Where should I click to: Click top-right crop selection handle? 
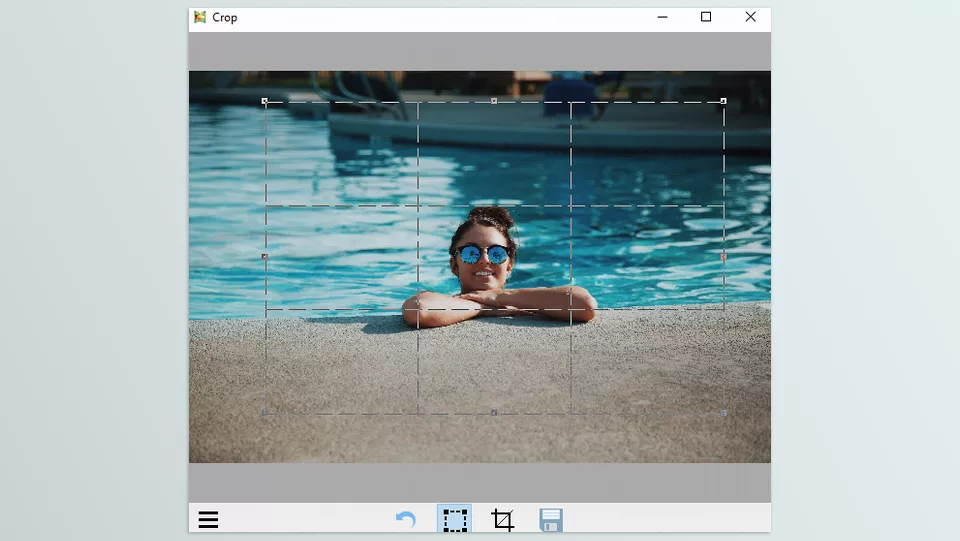(724, 101)
